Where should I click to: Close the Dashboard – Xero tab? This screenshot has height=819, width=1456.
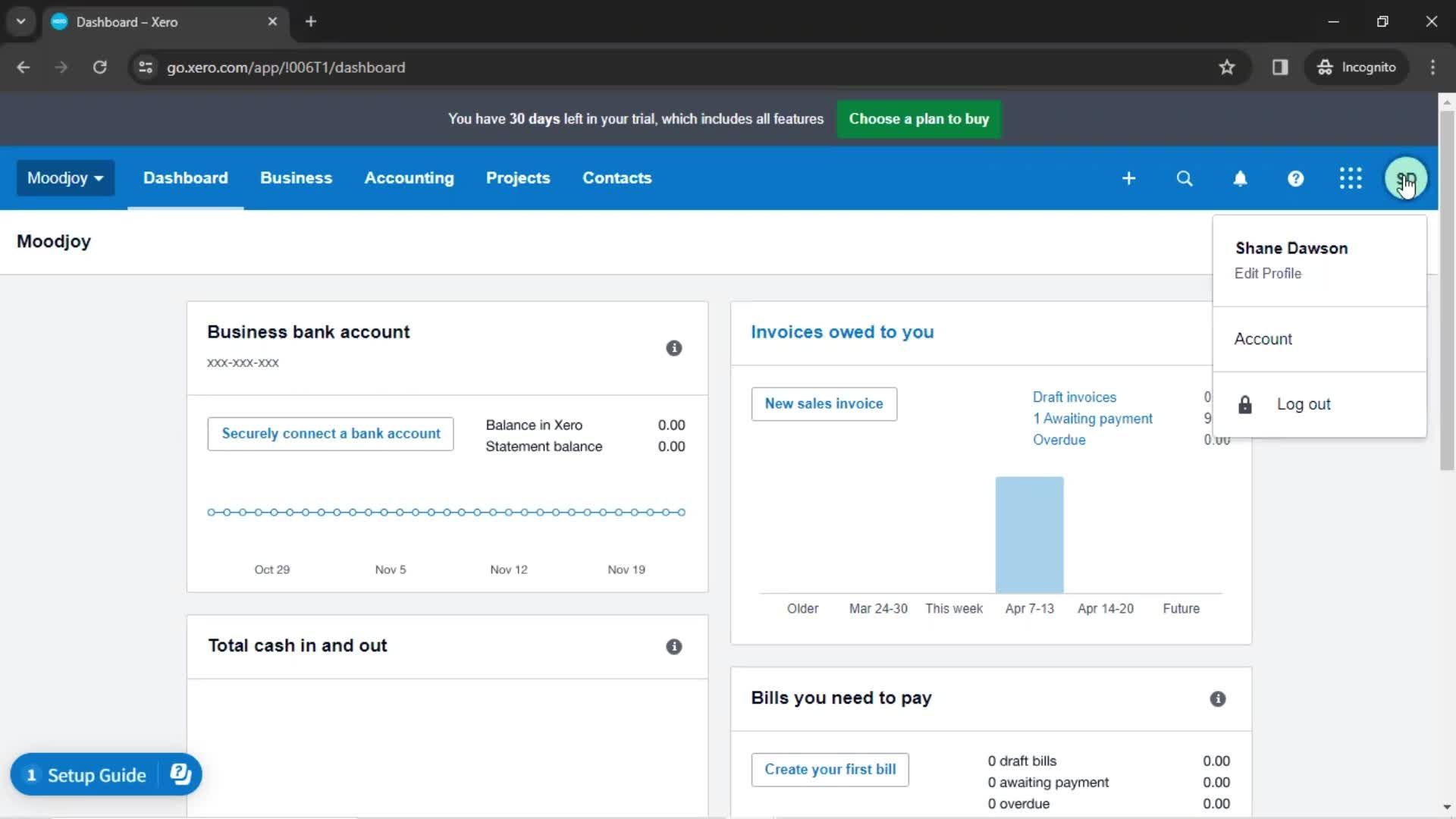pos(272,21)
